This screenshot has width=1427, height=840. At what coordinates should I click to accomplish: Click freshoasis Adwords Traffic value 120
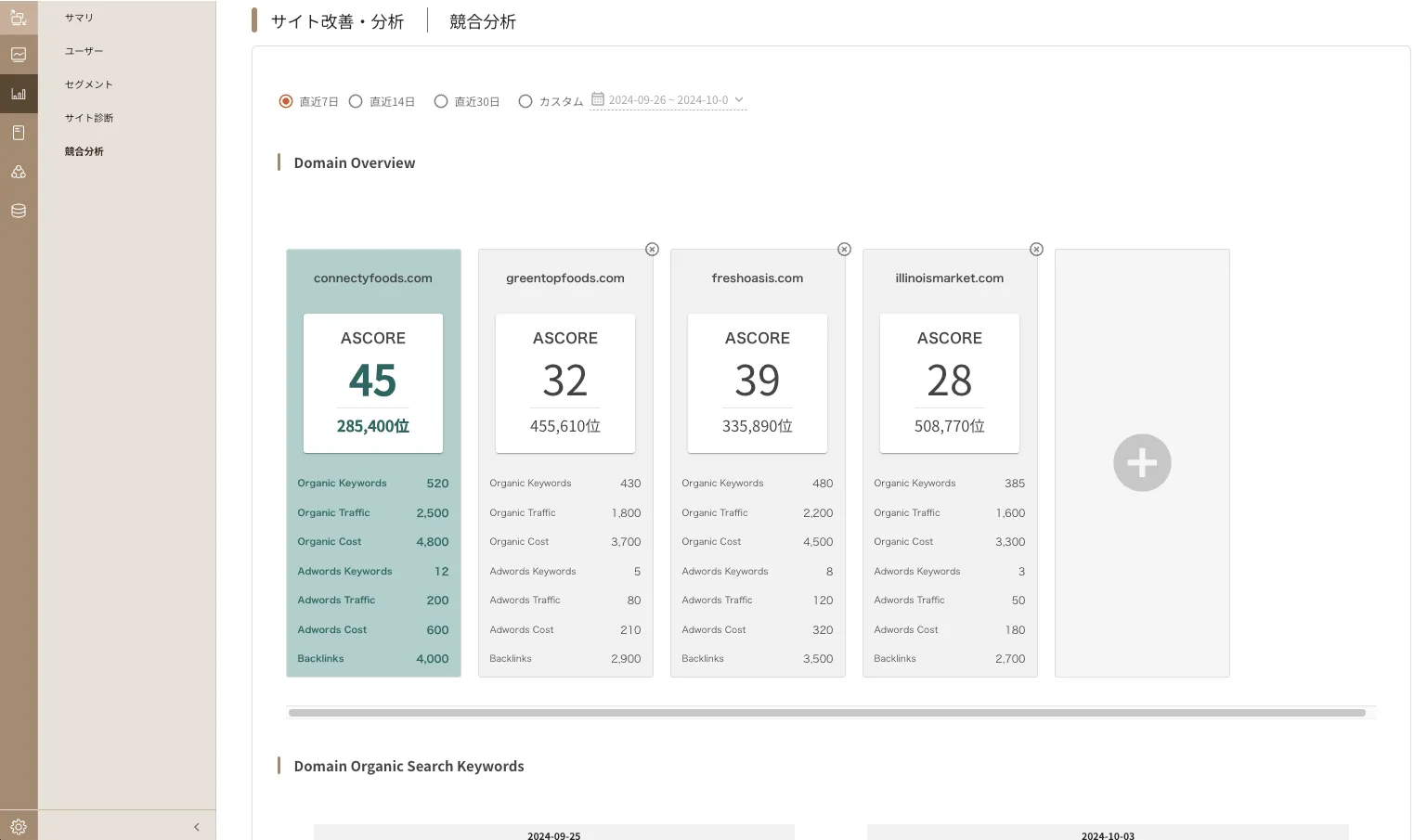pyautogui.click(x=824, y=601)
